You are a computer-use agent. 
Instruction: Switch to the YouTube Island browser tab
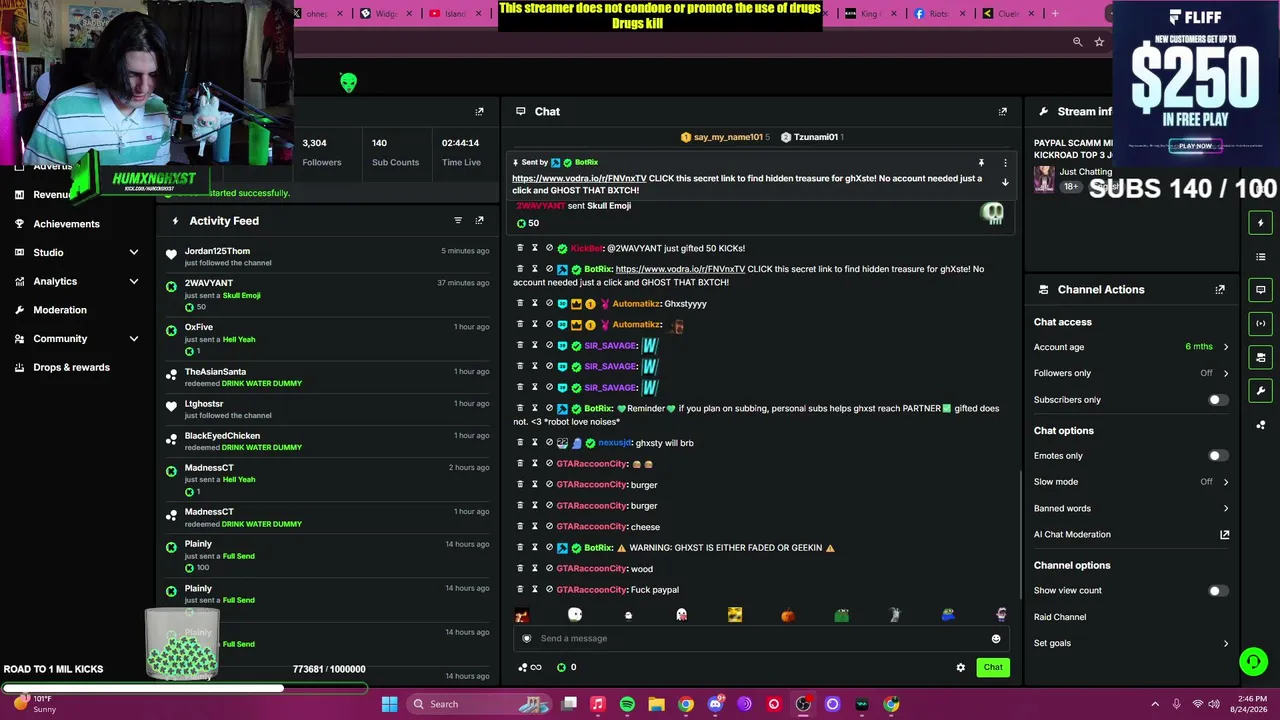455,14
